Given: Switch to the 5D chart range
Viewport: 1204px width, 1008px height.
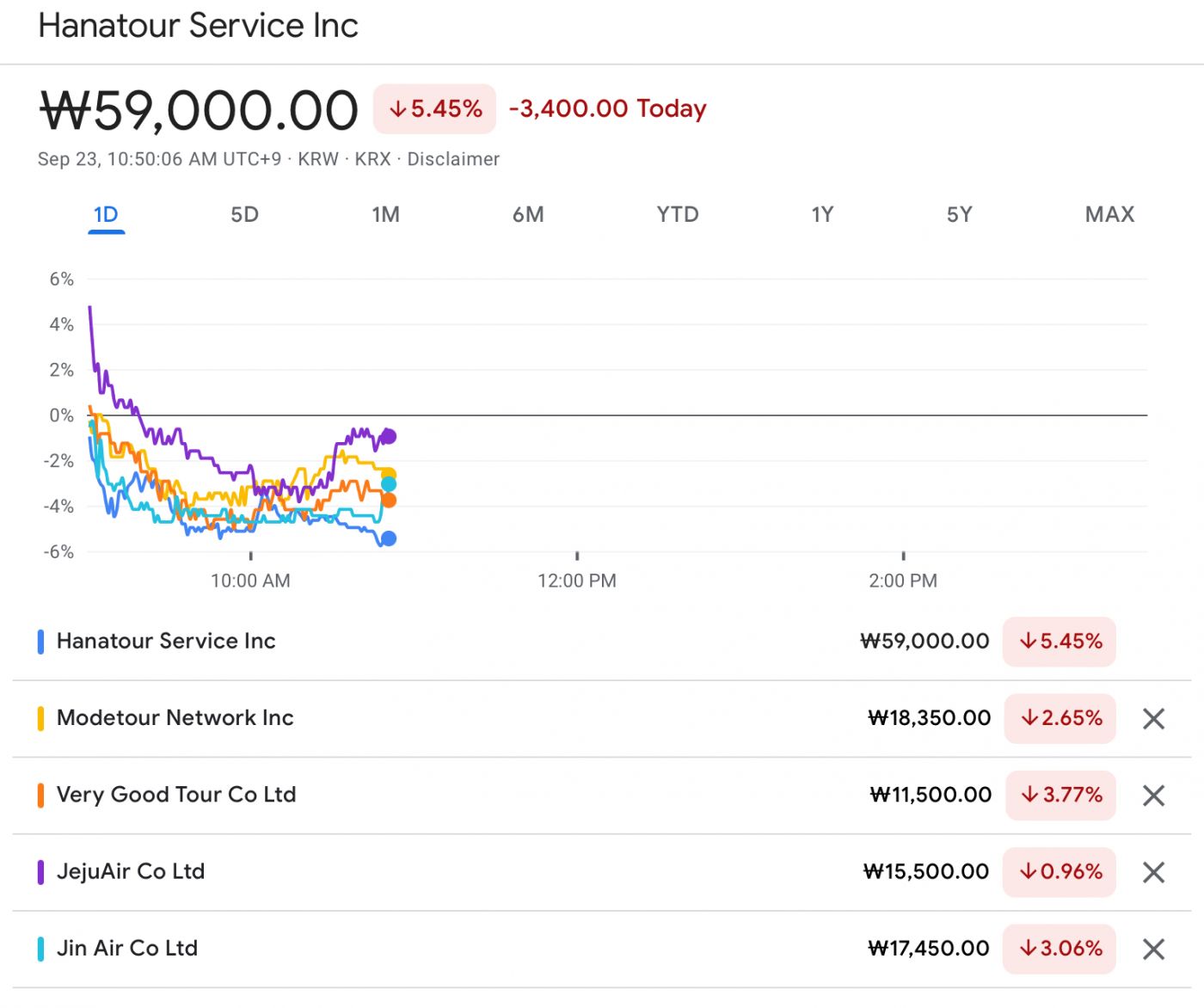Looking at the screenshot, I should coord(244,214).
